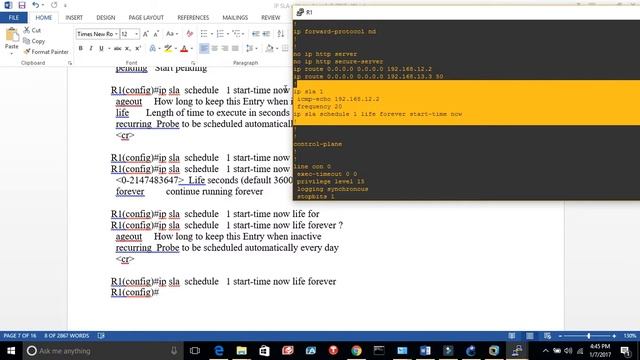Switch to Web Layout view
640x360 pixels.
(547, 336)
